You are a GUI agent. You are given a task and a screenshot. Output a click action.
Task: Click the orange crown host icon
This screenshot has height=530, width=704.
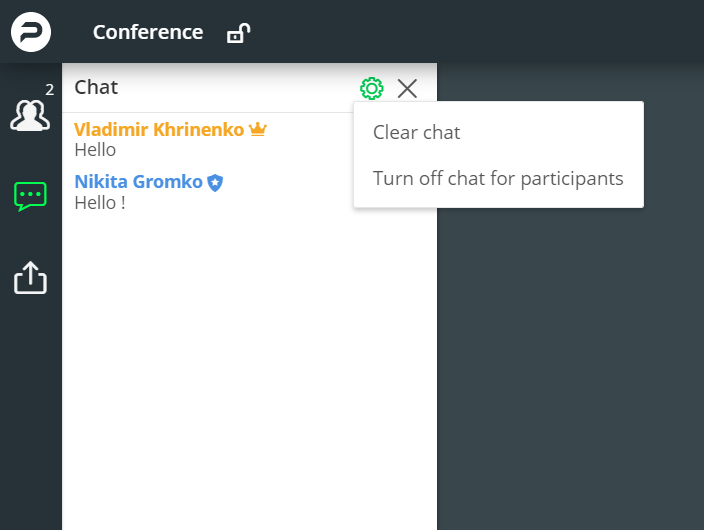[258, 129]
